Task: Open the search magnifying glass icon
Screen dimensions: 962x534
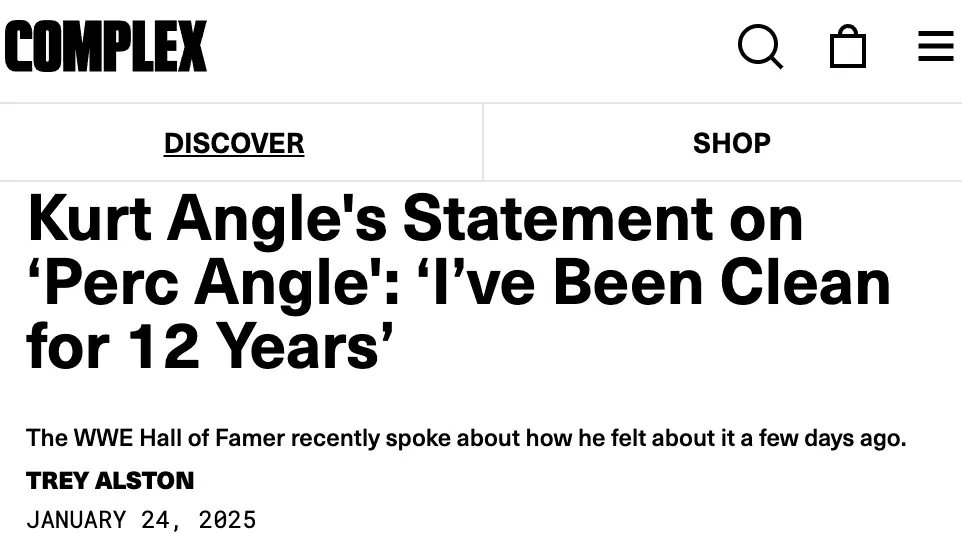Action: [x=760, y=47]
